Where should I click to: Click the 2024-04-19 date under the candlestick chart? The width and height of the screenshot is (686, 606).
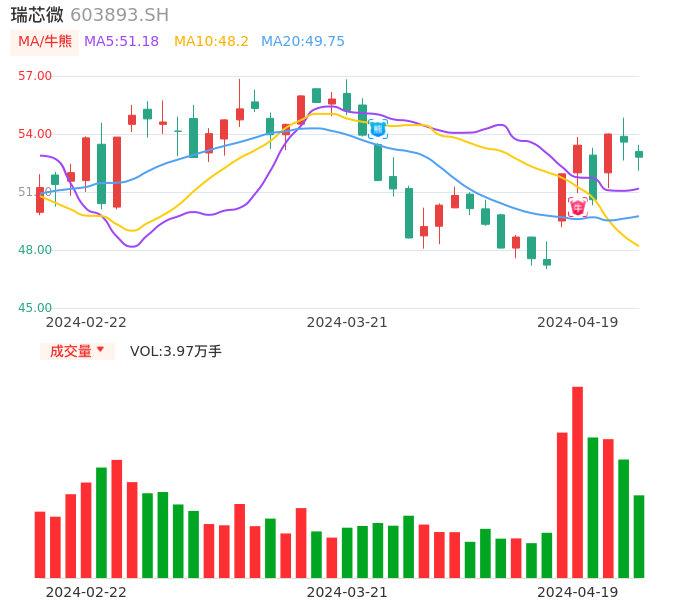[578, 322]
